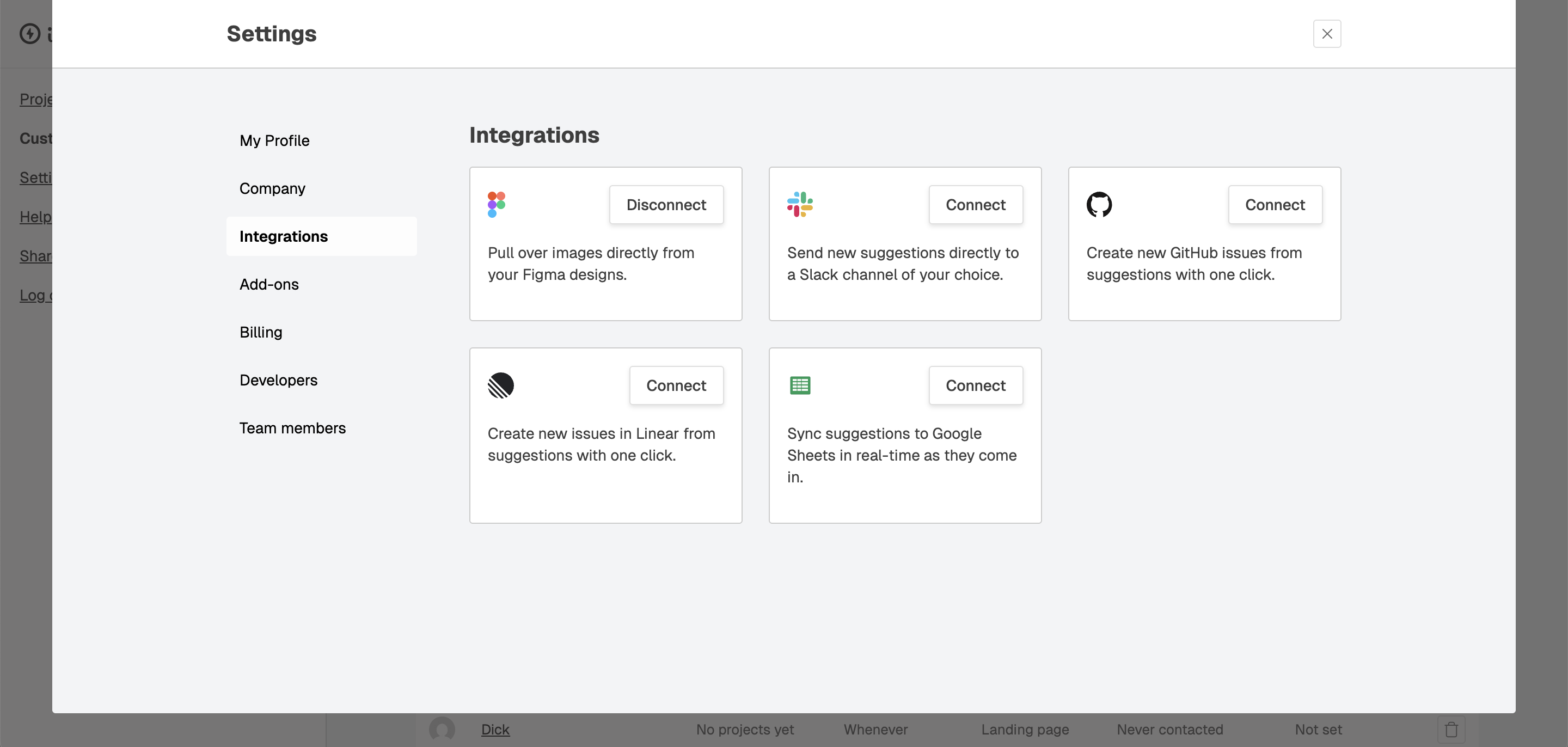Viewport: 1568px width, 747px height.
Task: Click the Google Sheets logo icon
Action: pyautogui.click(x=800, y=385)
